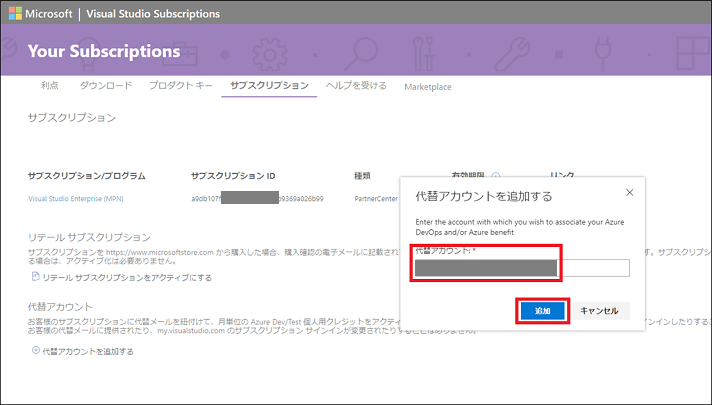Switch to the ダウンロード tab
The height and width of the screenshot is (405, 712).
pos(106,85)
